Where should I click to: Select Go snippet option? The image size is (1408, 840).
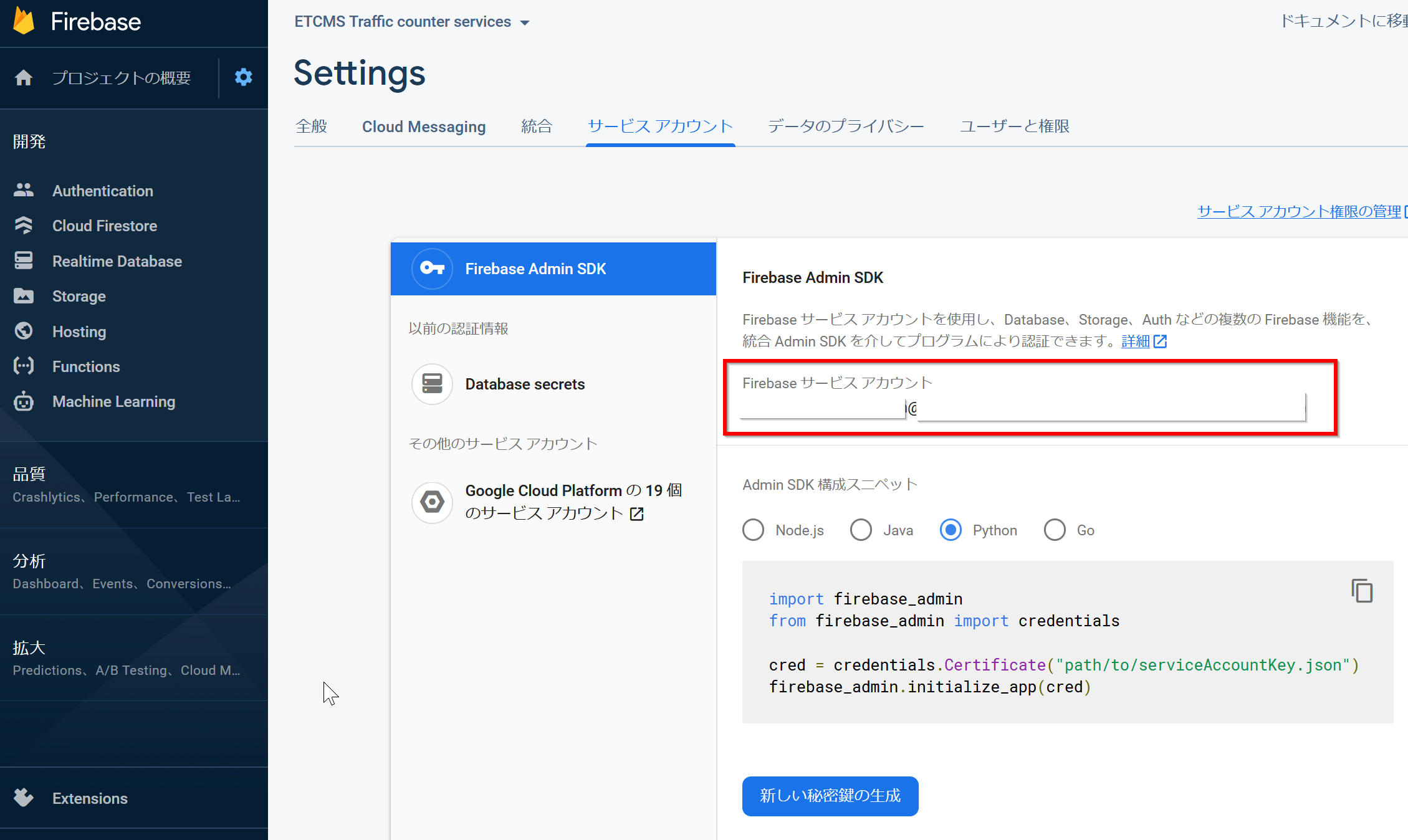tap(1055, 530)
